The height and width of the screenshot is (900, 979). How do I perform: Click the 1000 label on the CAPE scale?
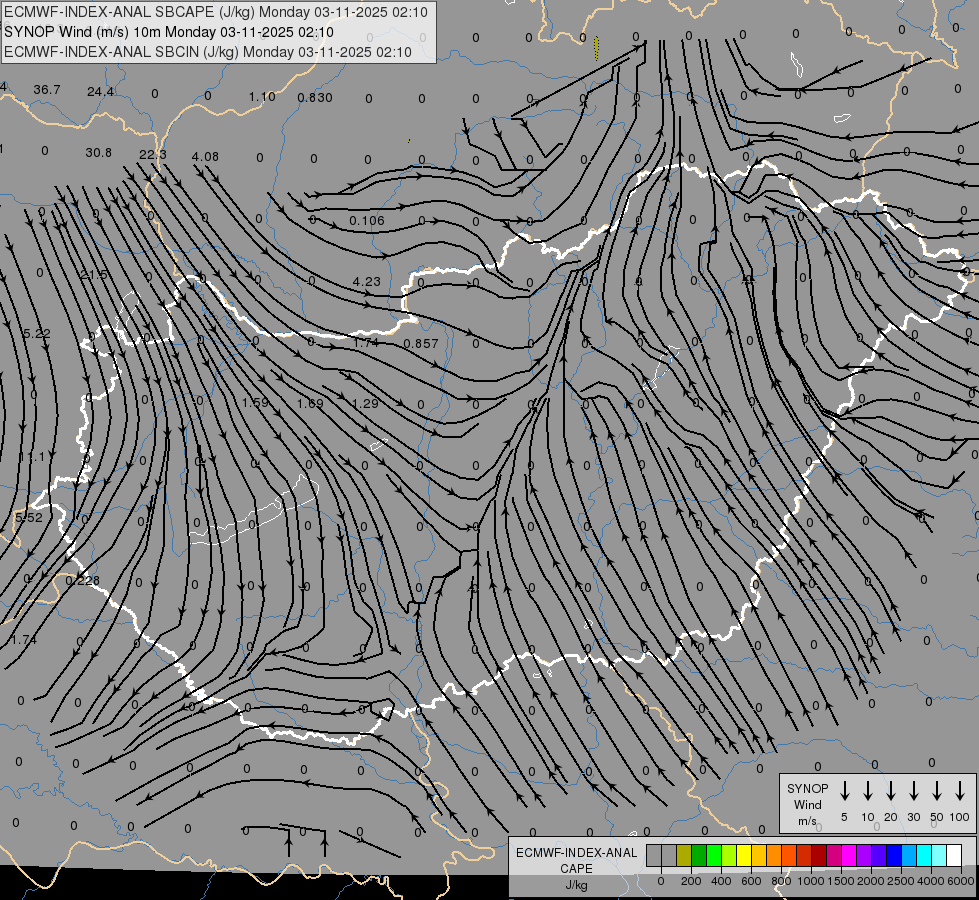tap(811, 881)
